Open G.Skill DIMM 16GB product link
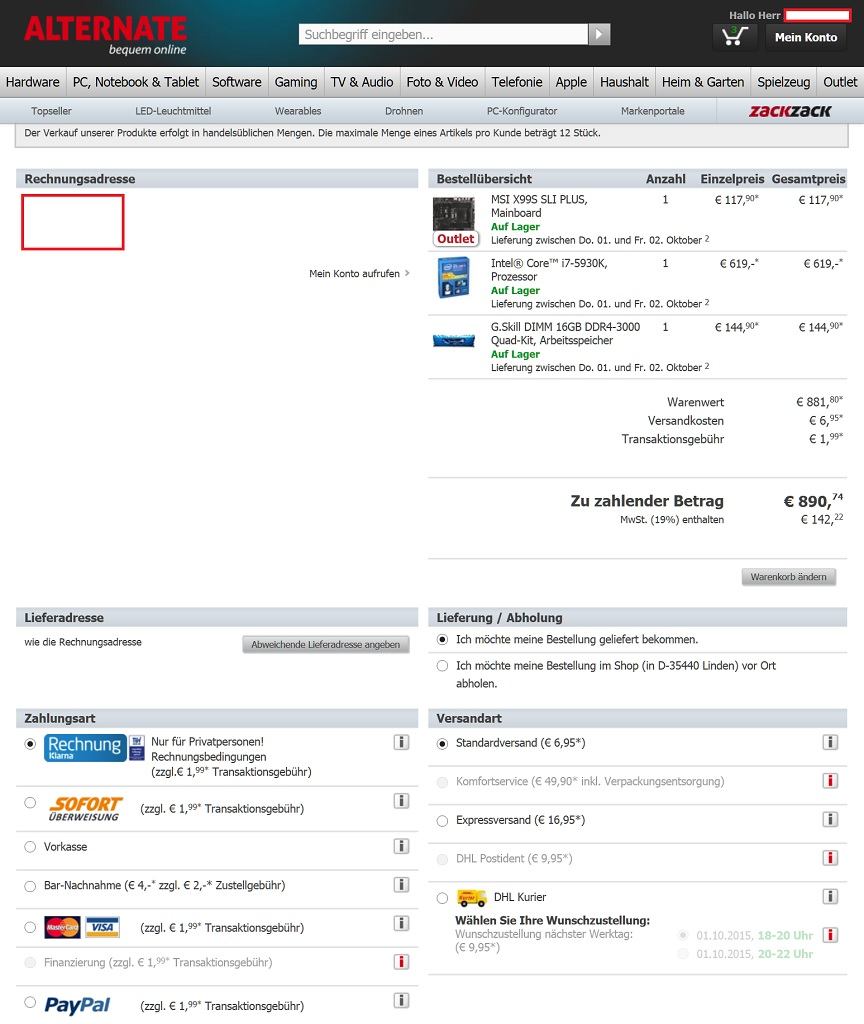The image size is (864, 1024). pyautogui.click(x=565, y=333)
